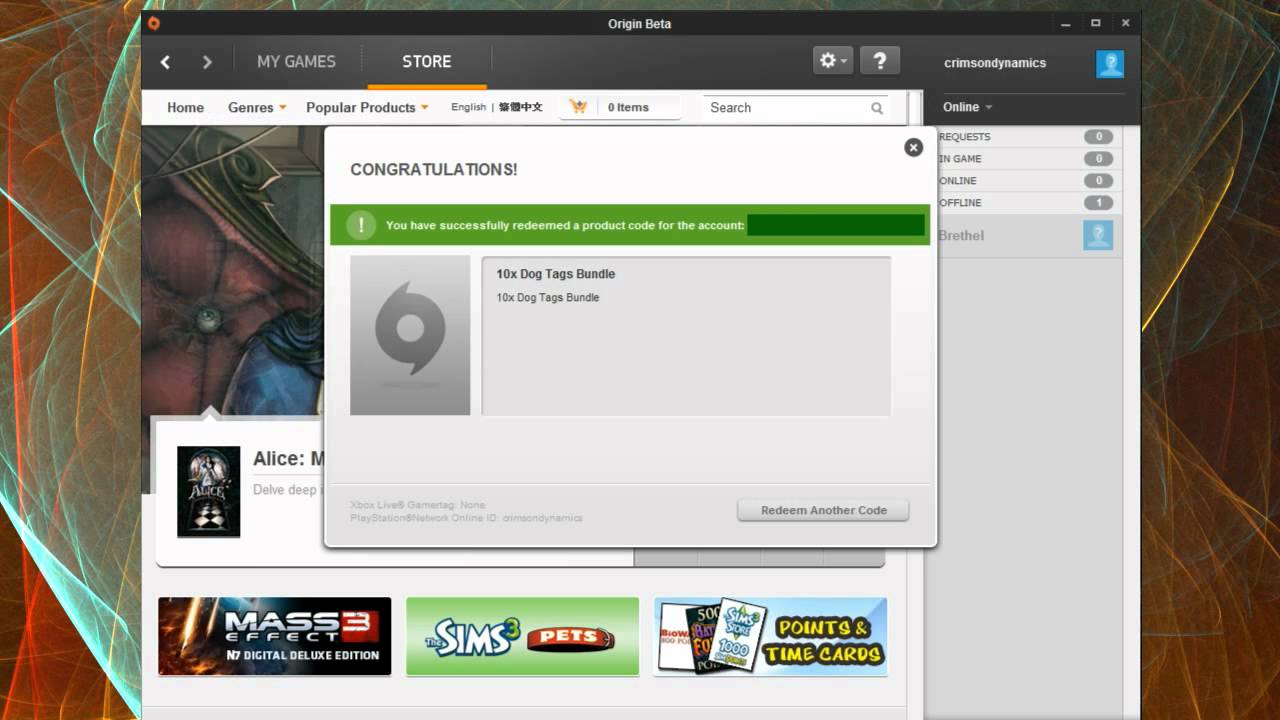Select Traditional Chinese language link

520,107
